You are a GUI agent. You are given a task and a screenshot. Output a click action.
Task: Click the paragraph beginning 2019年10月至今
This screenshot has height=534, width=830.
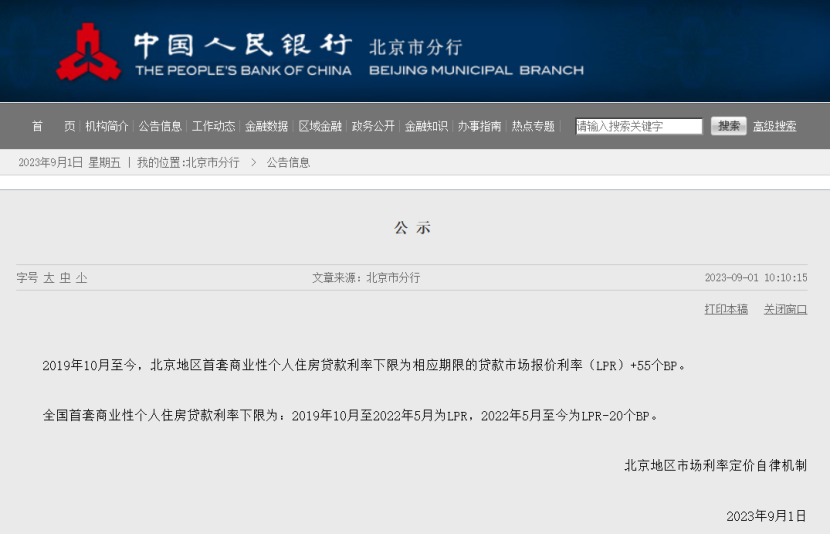click(364, 365)
